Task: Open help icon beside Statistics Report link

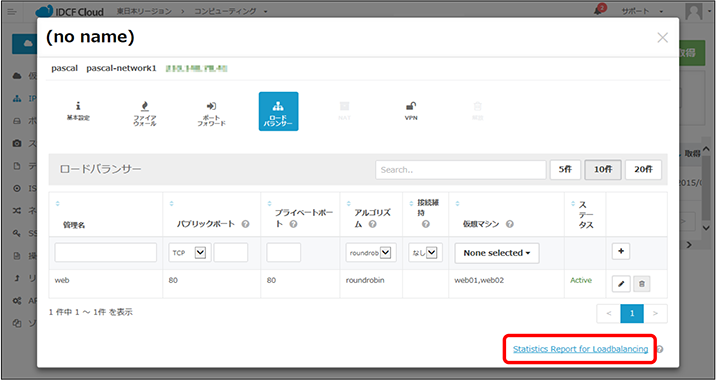Action: [x=660, y=349]
